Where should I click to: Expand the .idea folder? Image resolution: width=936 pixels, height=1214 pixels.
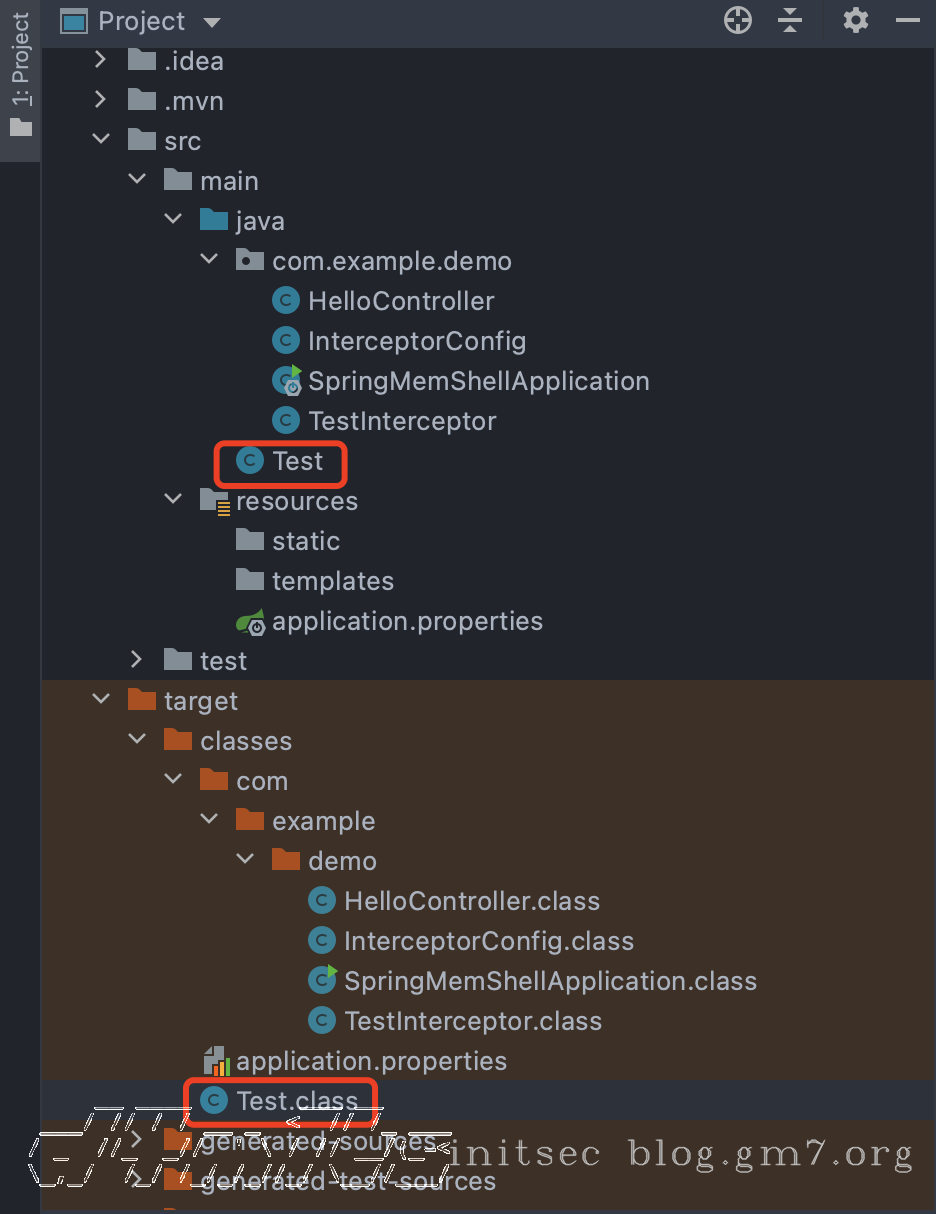click(x=100, y=61)
